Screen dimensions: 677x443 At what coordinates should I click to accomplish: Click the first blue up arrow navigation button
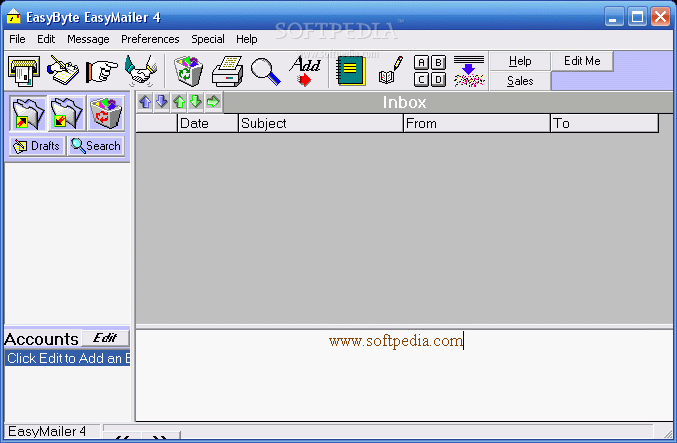click(146, 102)
